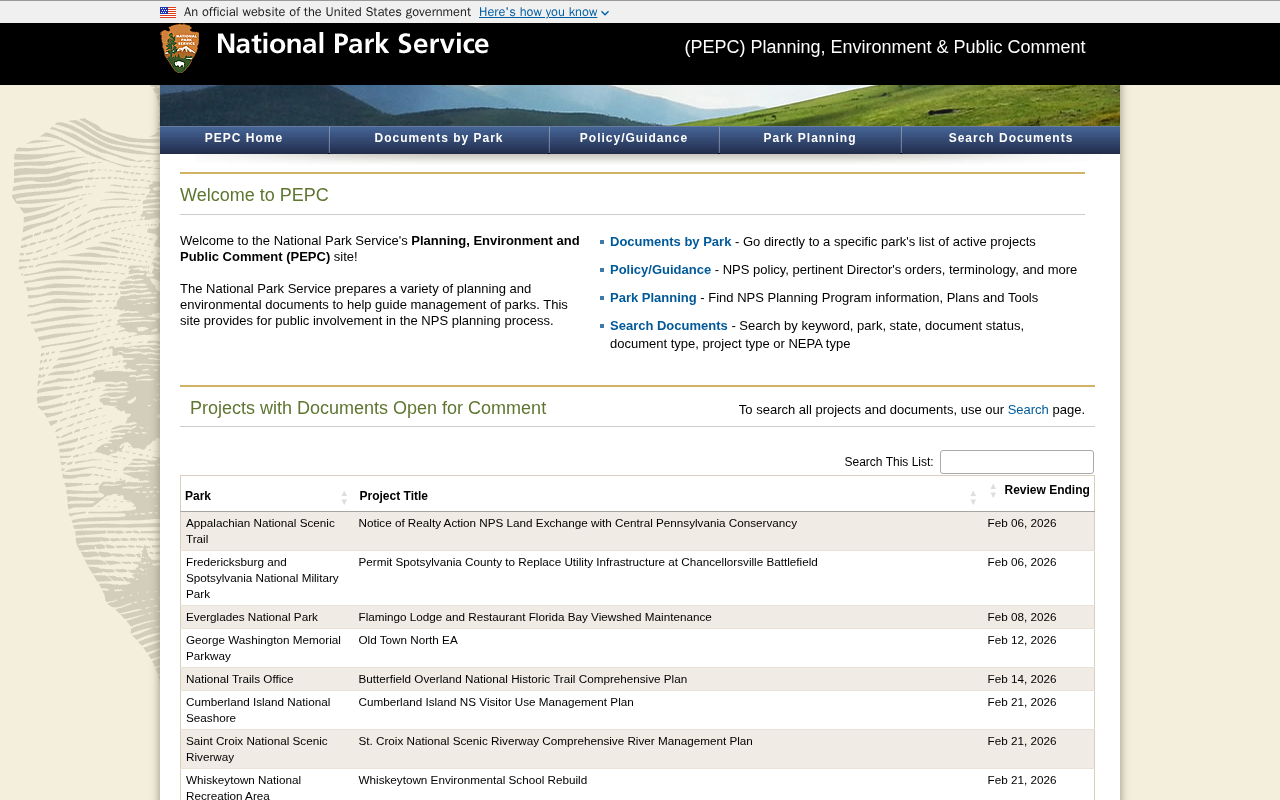Follow the Policy/Guidance bulleted link
This screenshot has height=800, width=1280.
(660, 270)
